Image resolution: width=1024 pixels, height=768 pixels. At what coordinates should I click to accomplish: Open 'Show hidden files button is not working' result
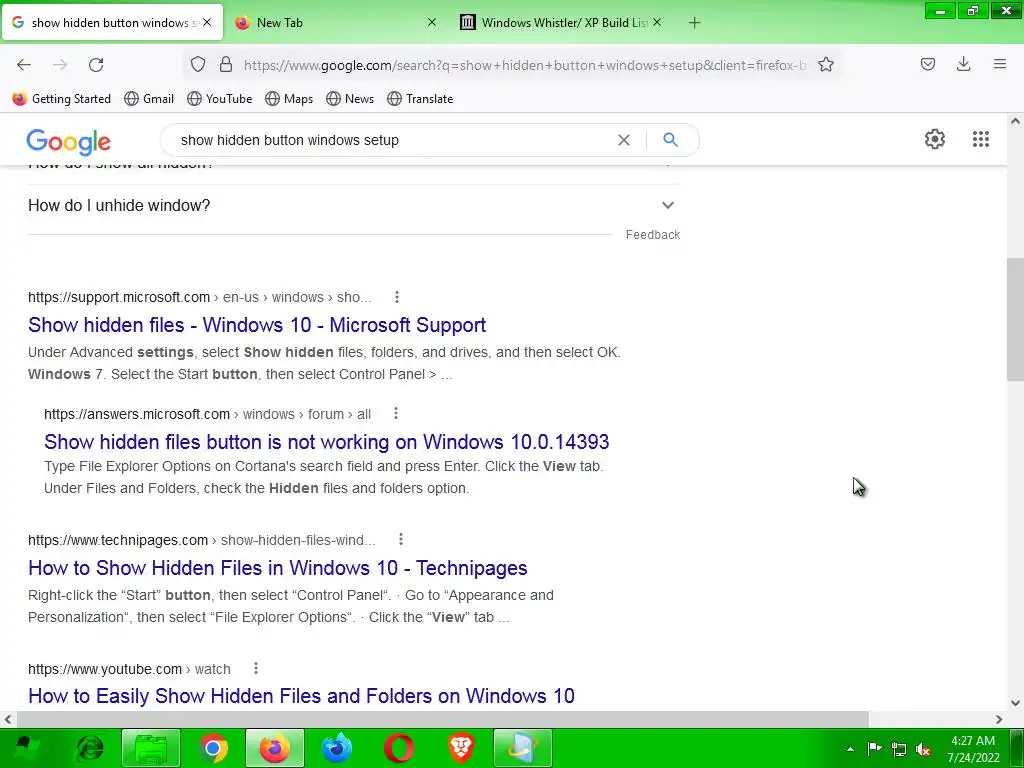327,441
